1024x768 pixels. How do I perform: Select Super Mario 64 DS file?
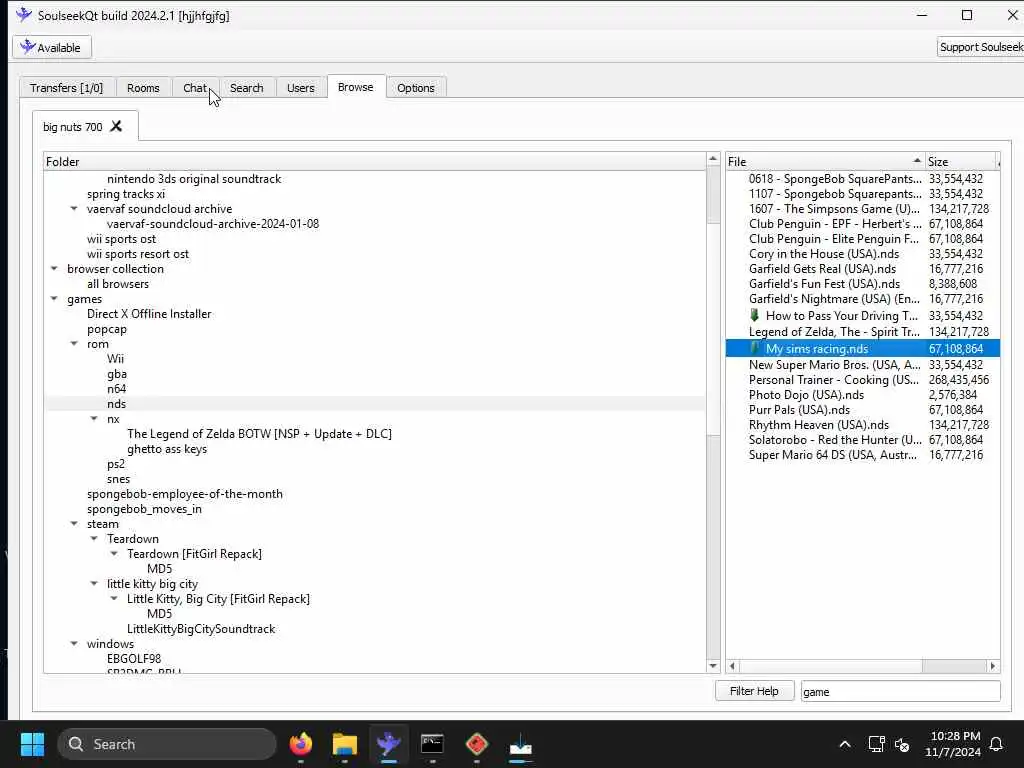833,455
